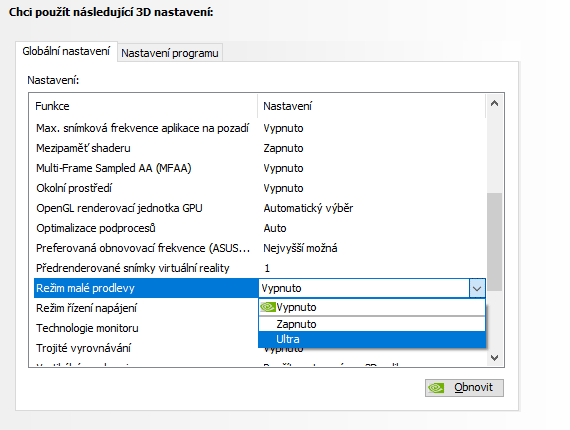Click Vypnuto value for Okolní prostředí

click(x=283, y=188)
